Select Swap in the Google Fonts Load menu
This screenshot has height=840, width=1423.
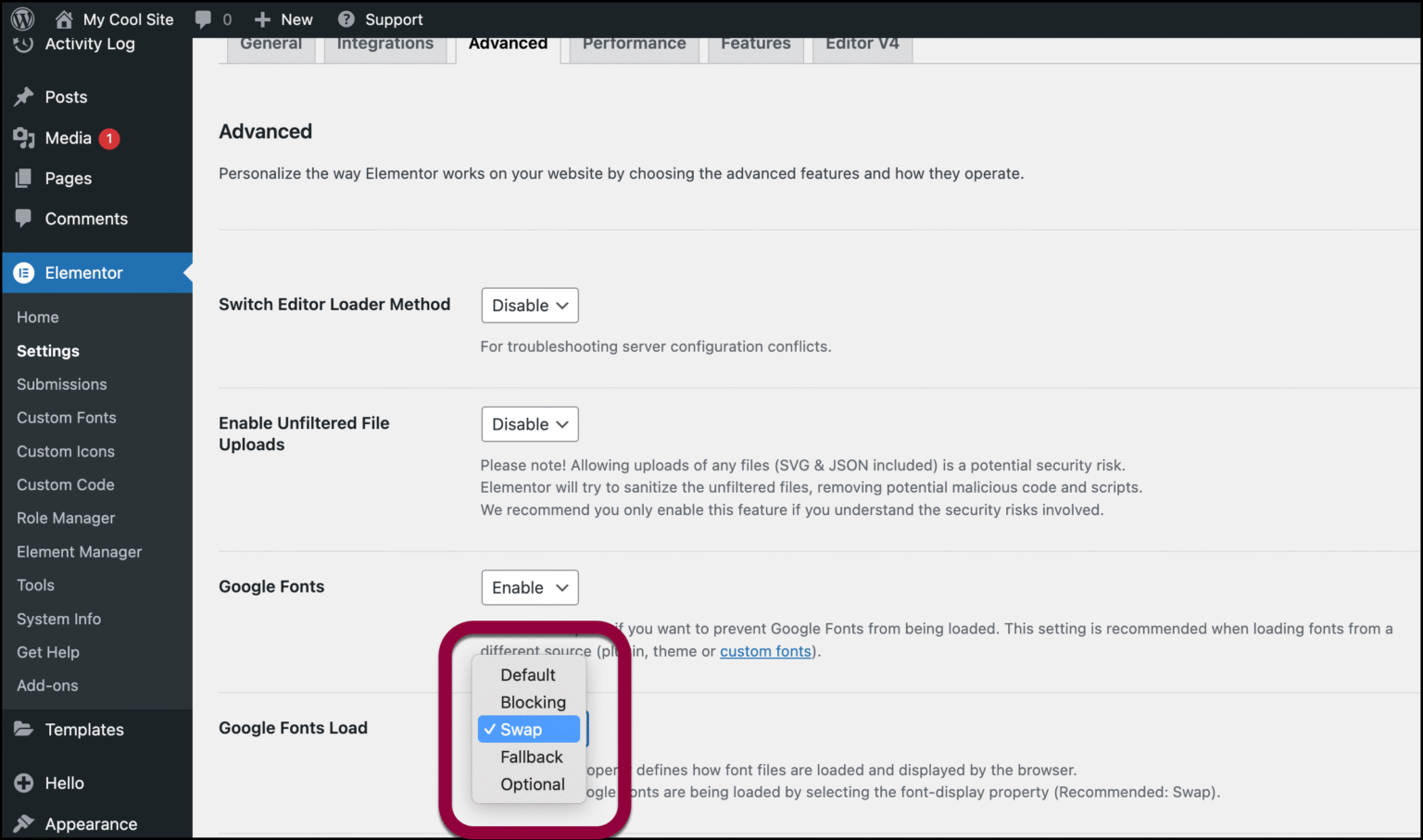[x=528, y=729]
